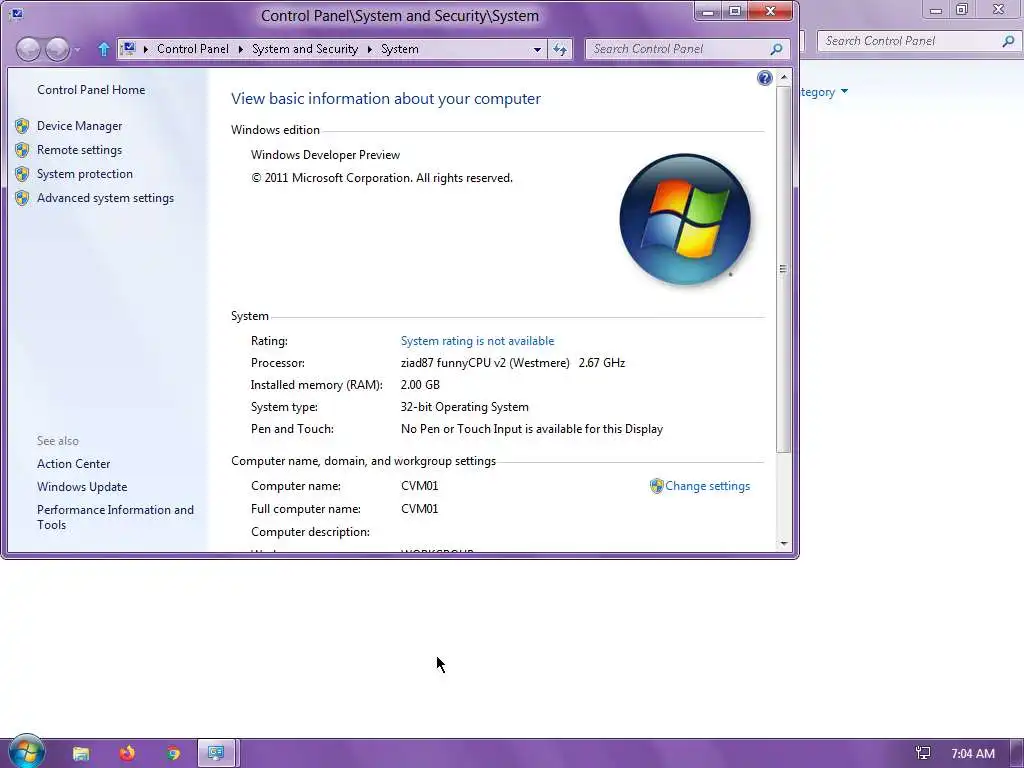This screenshot has width=1024, height=768.
Task: Open the address bar history dropdown
Action: pyautogui.click(x=537, y=49)
